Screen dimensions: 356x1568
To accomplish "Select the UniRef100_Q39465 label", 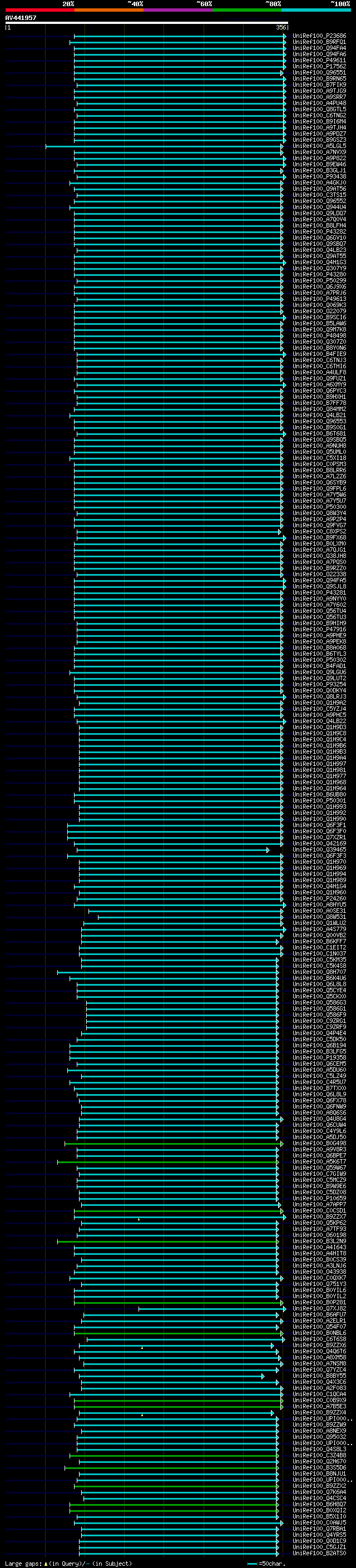I will pyautogui.click(x=319, y=850).
